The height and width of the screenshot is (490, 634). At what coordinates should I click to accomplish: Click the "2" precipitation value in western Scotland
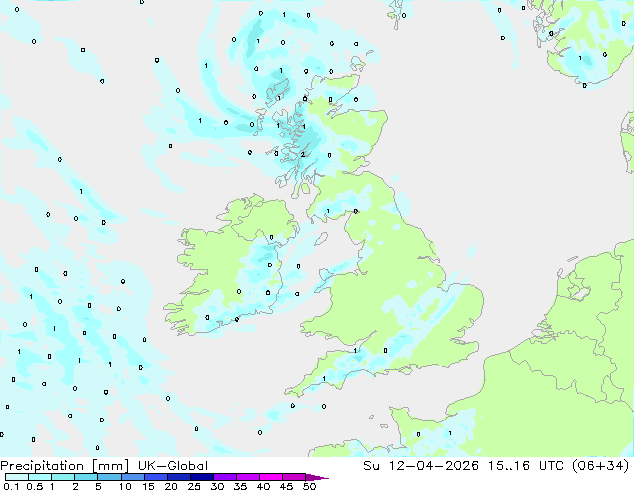tap(302, 154)
